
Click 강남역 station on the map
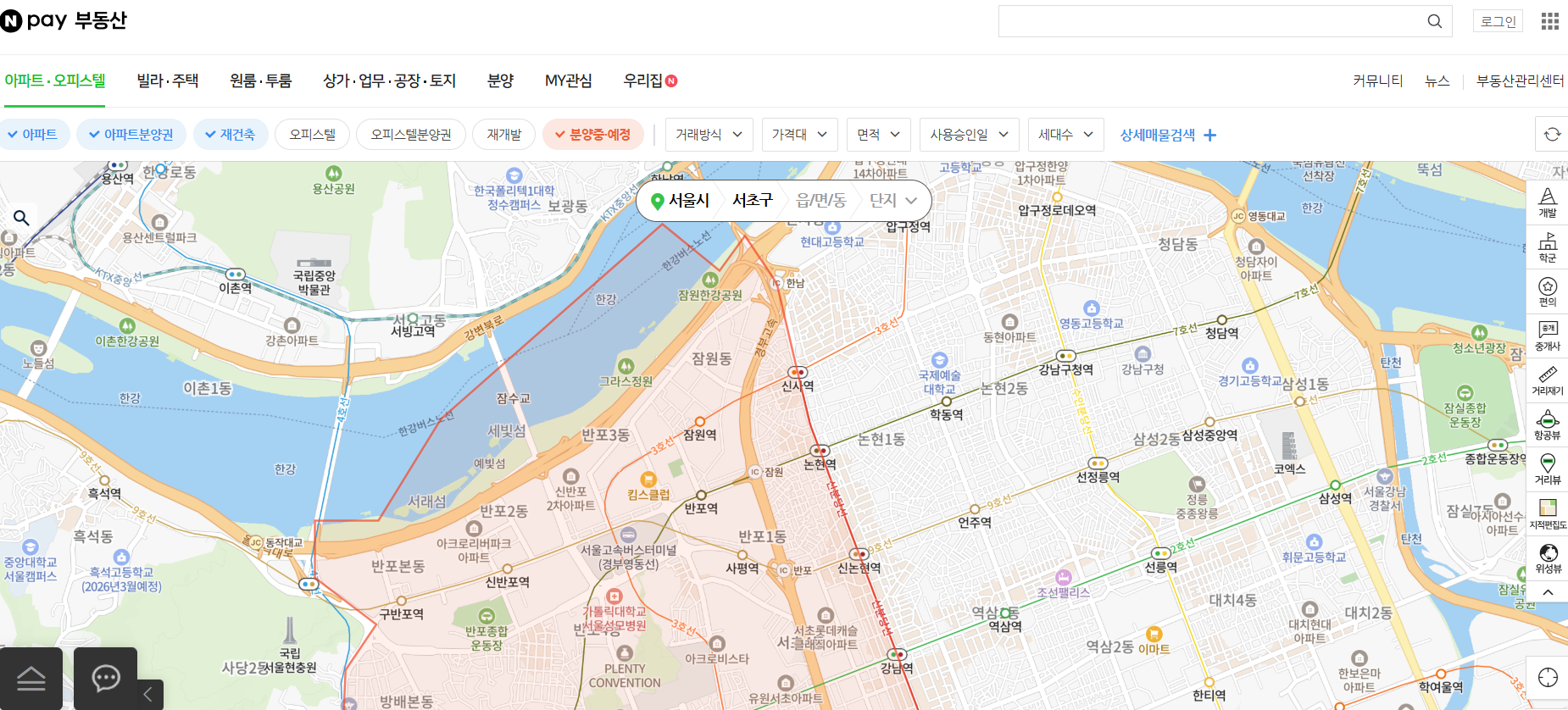(x=897, y=661)
